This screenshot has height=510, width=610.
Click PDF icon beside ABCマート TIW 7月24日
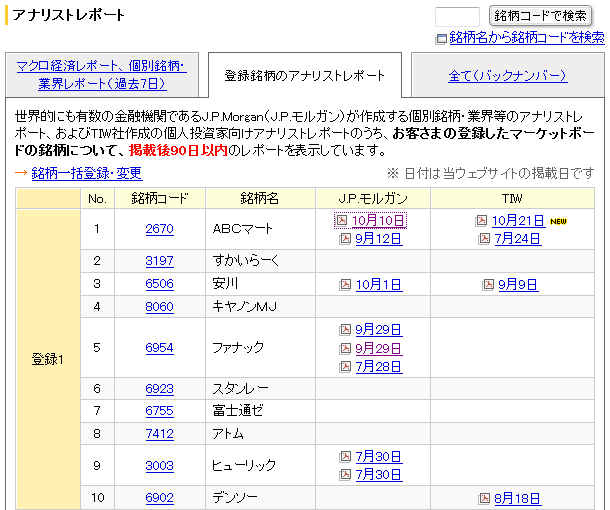pyautogui.click(x=484, y=238)
